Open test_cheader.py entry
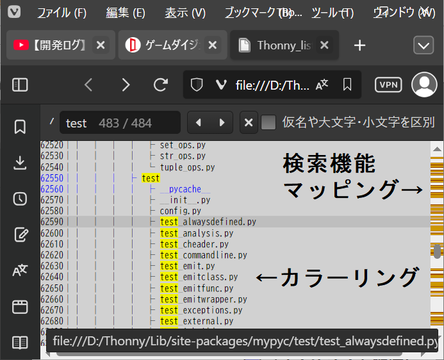This screenshot has width=444, height=360. (x=194, y=244)
